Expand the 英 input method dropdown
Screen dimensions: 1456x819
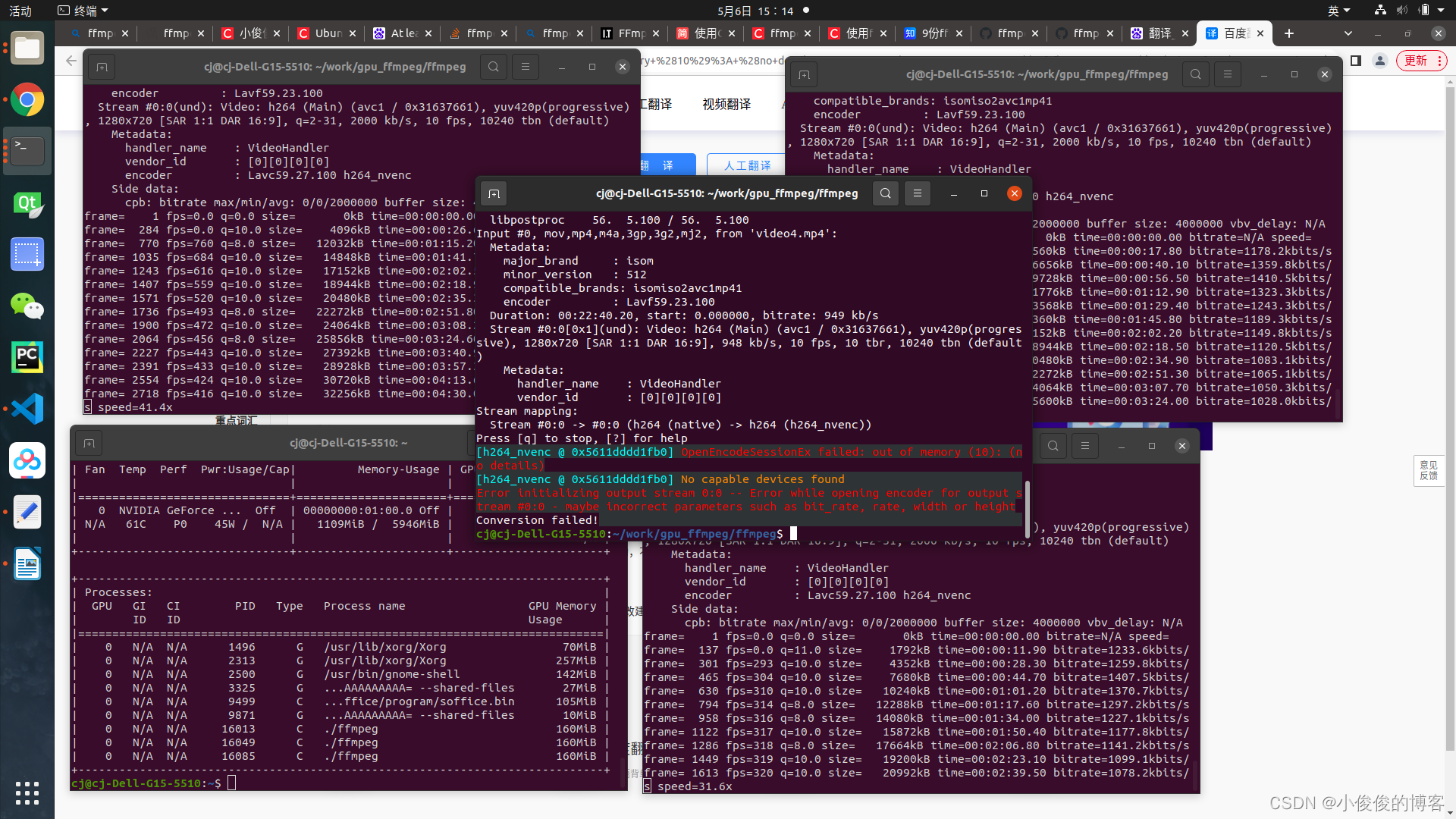[x=1338, y=10]
